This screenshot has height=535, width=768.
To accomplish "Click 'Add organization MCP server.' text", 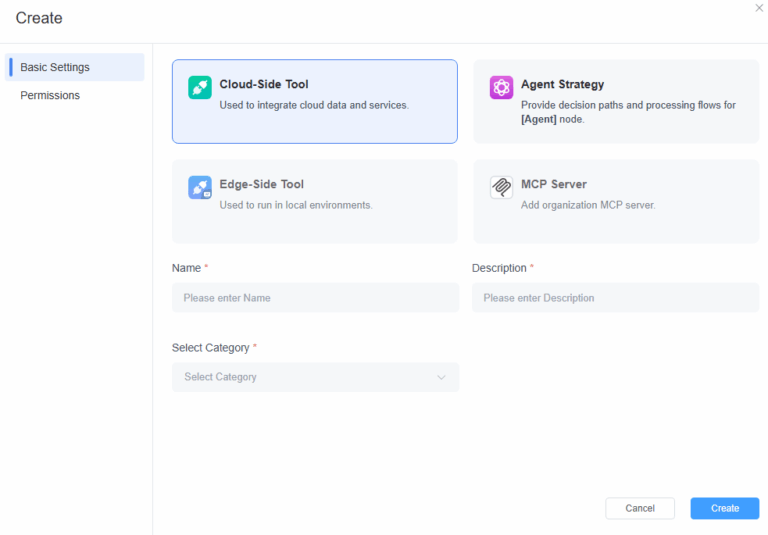I will [x=588, y=205].
